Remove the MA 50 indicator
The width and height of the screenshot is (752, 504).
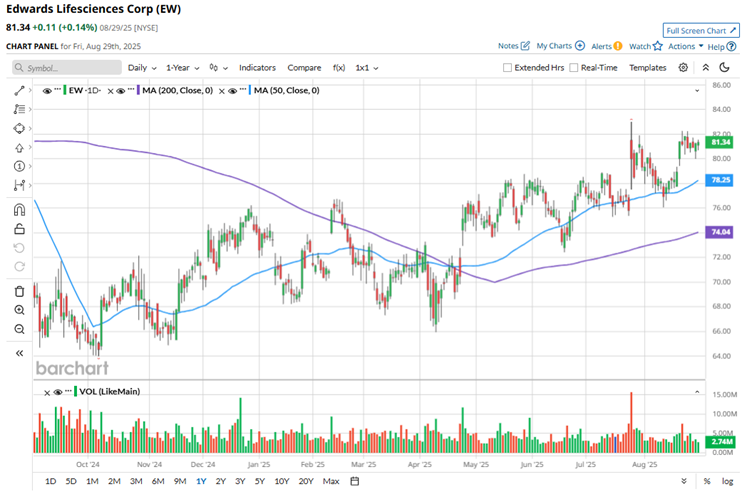[x=222, y=91]
